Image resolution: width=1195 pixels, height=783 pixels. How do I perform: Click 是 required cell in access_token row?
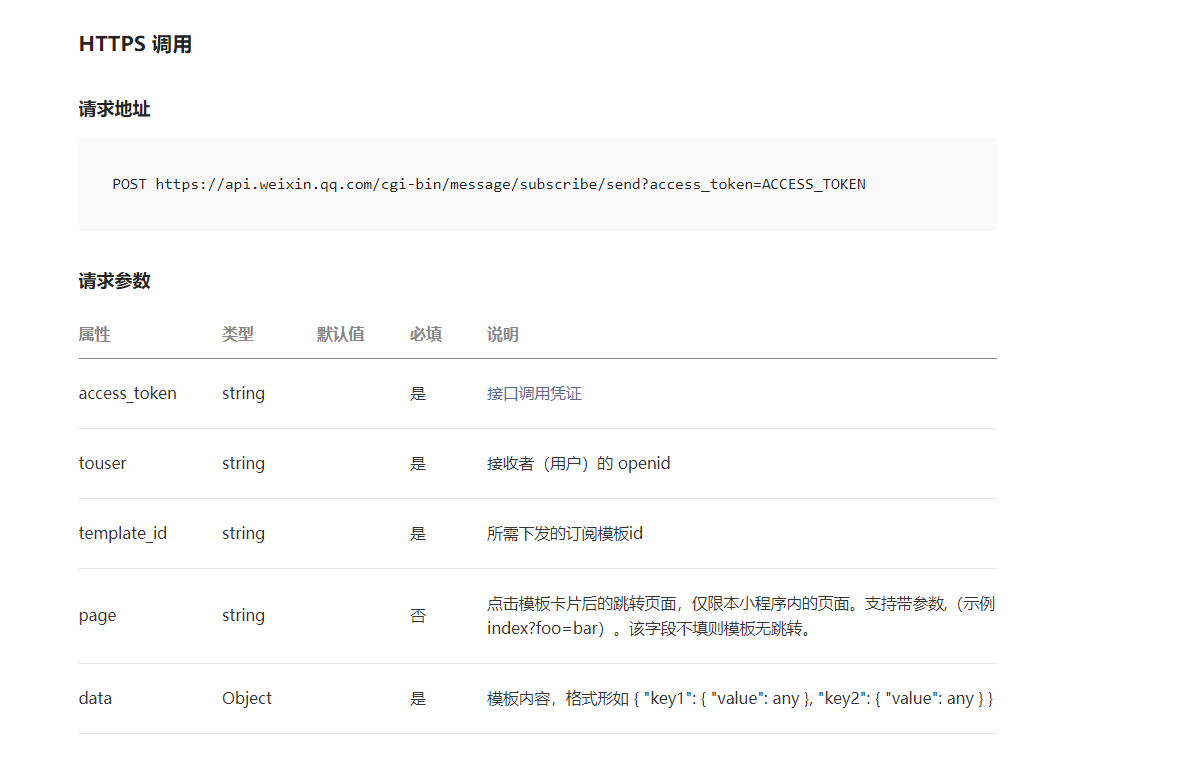point(418,393)
